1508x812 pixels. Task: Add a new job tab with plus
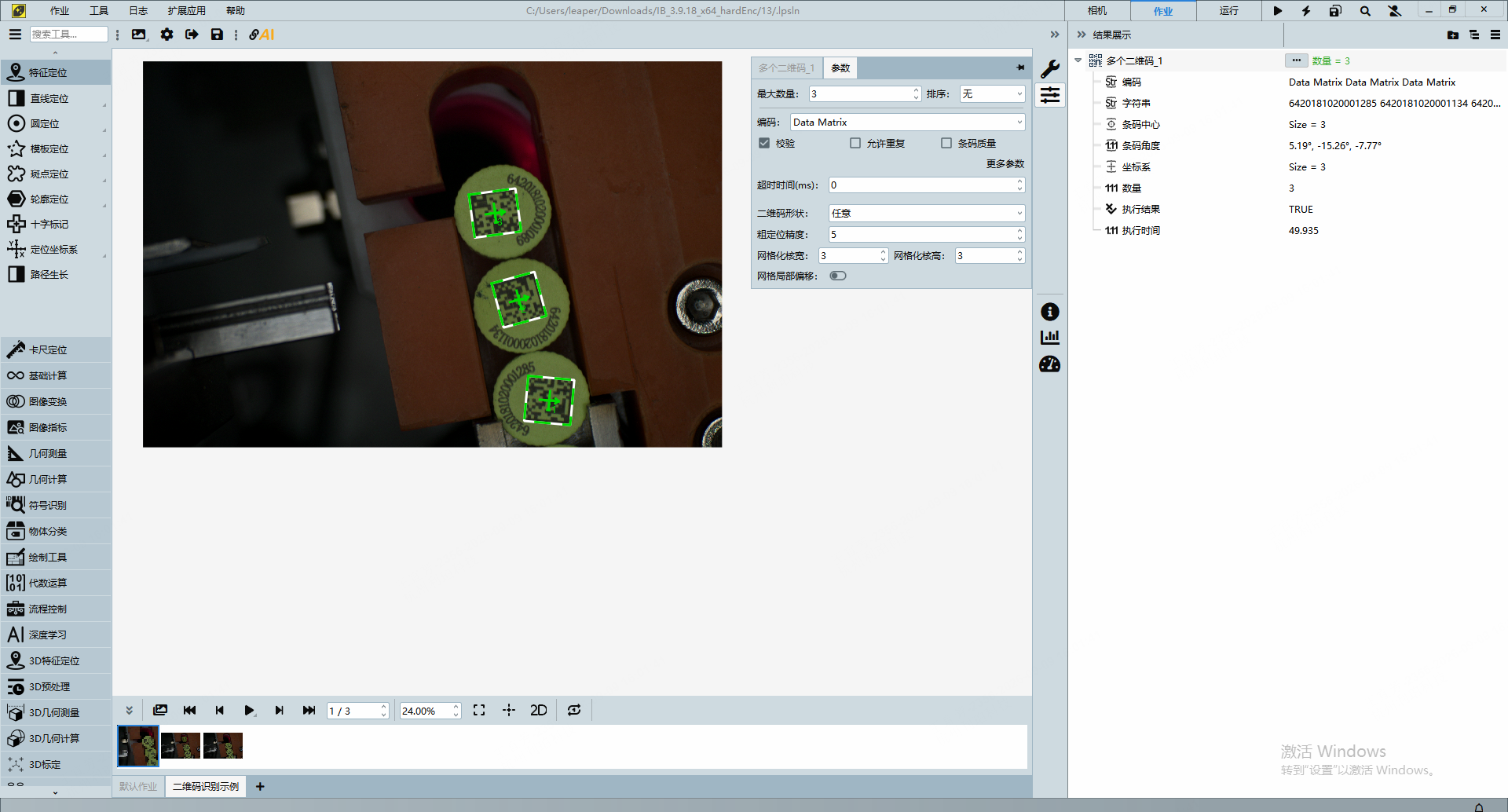coord(260,786)
